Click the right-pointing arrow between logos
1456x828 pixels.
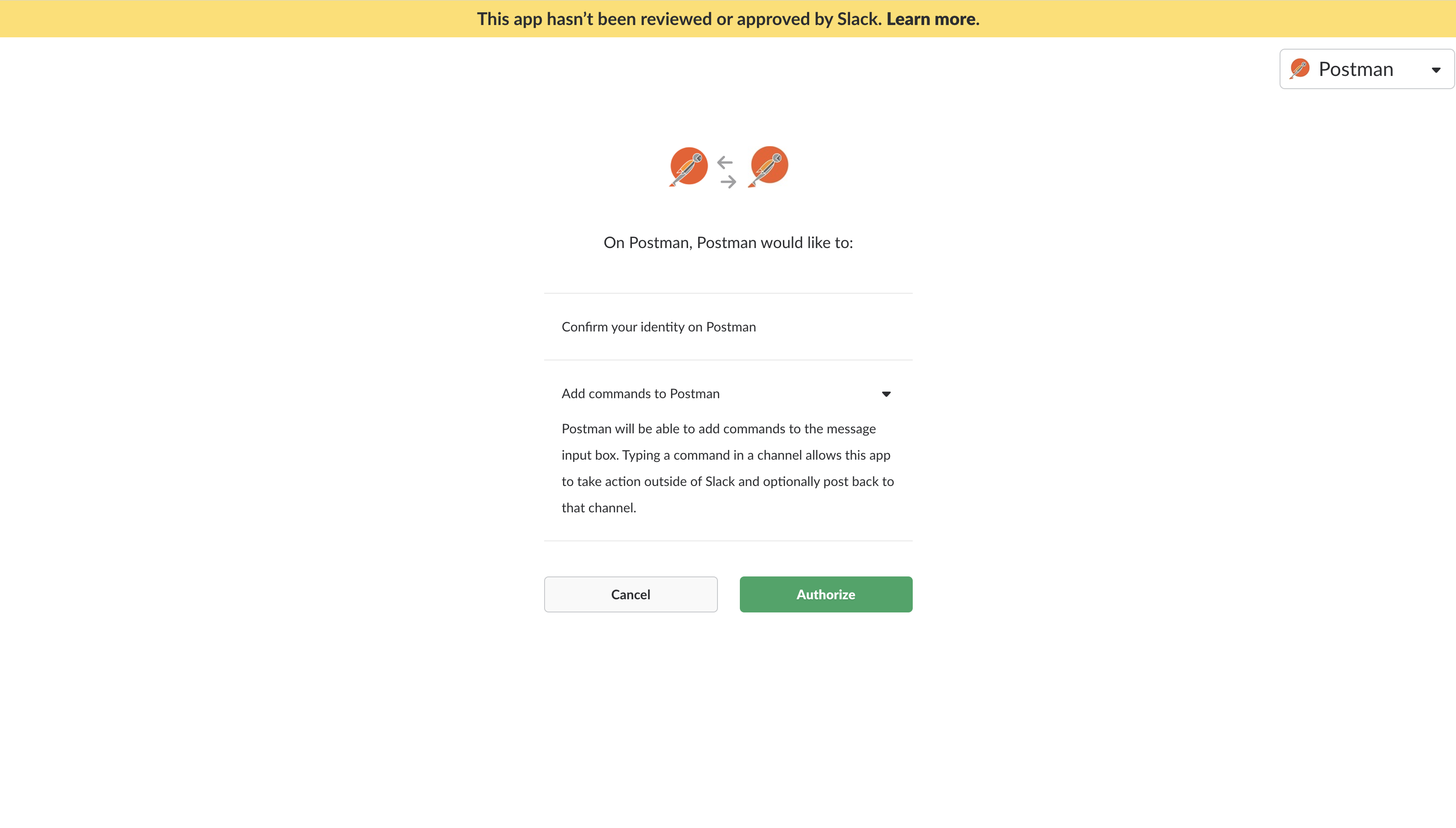tap(728, 182)
